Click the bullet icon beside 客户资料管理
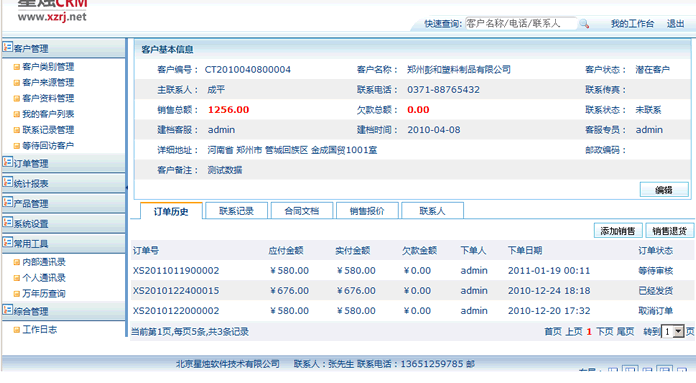This screenshot has height=383, width=696. [x=17, y=99]
